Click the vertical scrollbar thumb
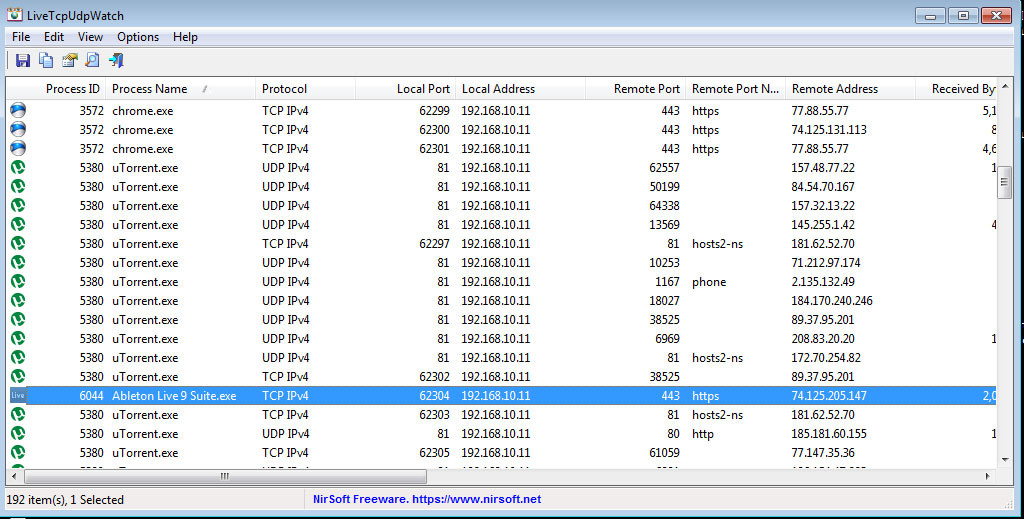Viewport: 1024px width, 519px height. click(x=1004, y=183)
